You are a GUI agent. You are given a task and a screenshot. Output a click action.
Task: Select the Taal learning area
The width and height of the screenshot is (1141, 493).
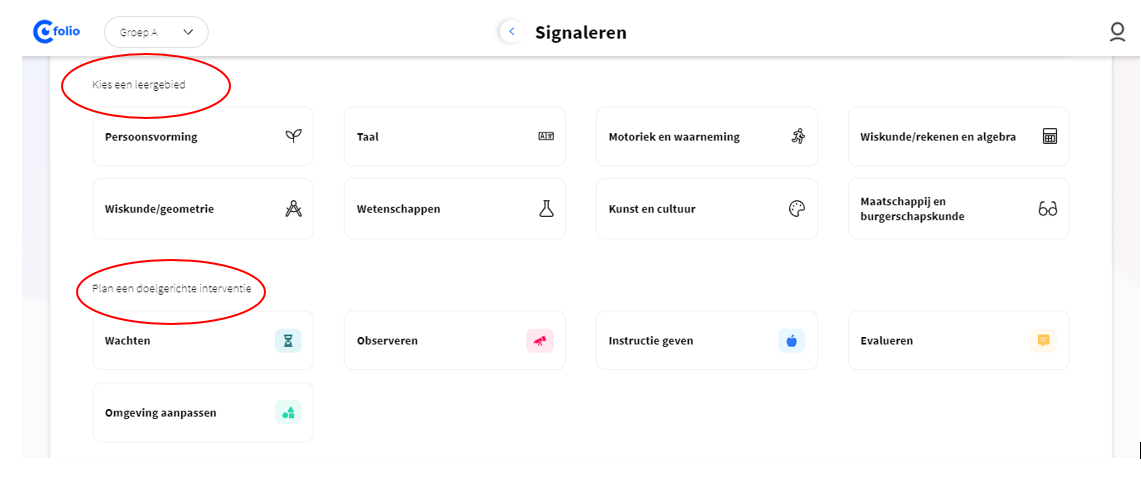click(x=455, y=137)
